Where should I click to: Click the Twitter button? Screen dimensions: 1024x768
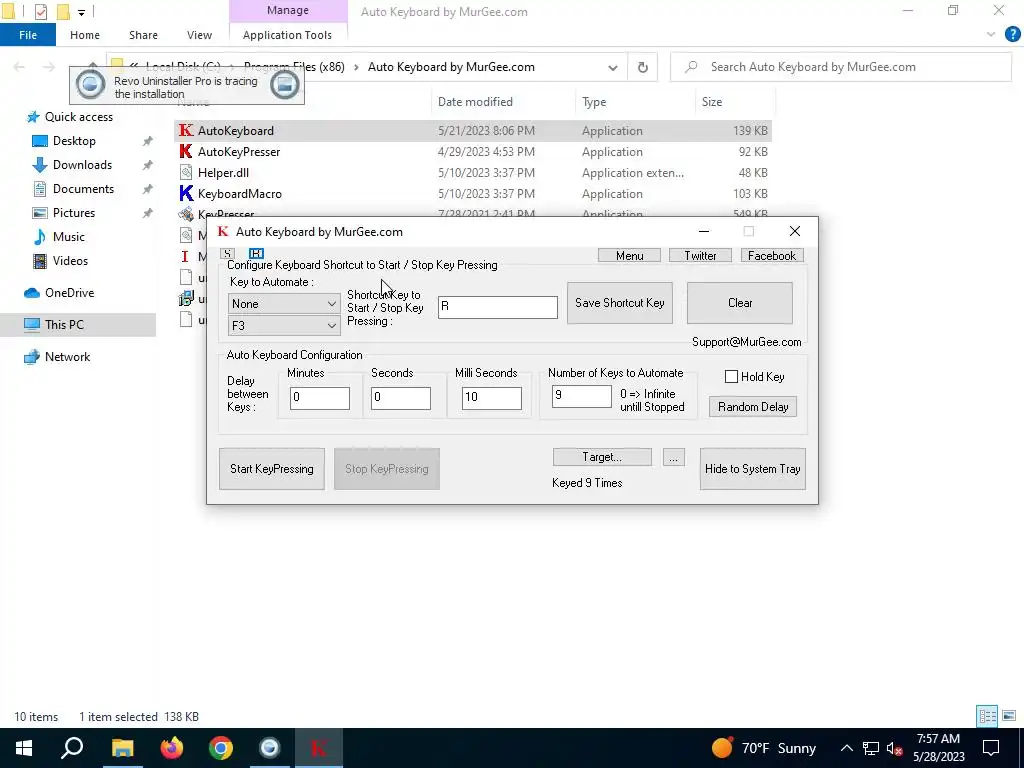(700, 255)
